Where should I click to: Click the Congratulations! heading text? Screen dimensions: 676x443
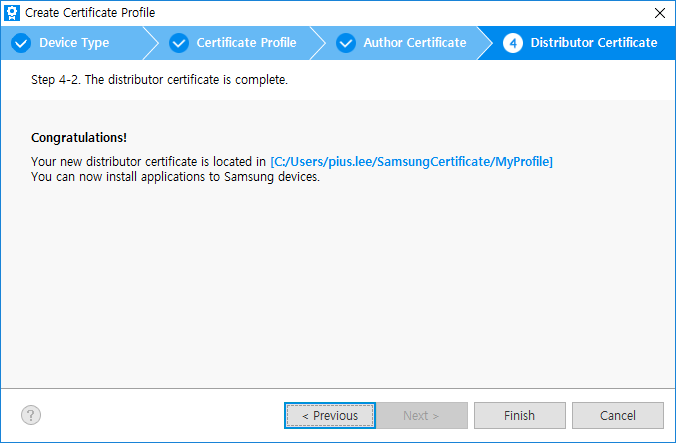79,137
